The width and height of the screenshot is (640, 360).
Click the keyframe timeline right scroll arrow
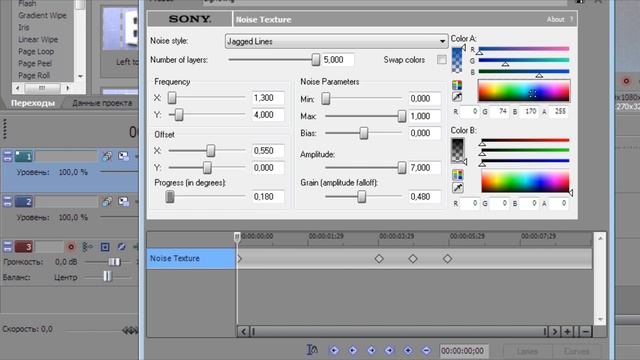554,331
